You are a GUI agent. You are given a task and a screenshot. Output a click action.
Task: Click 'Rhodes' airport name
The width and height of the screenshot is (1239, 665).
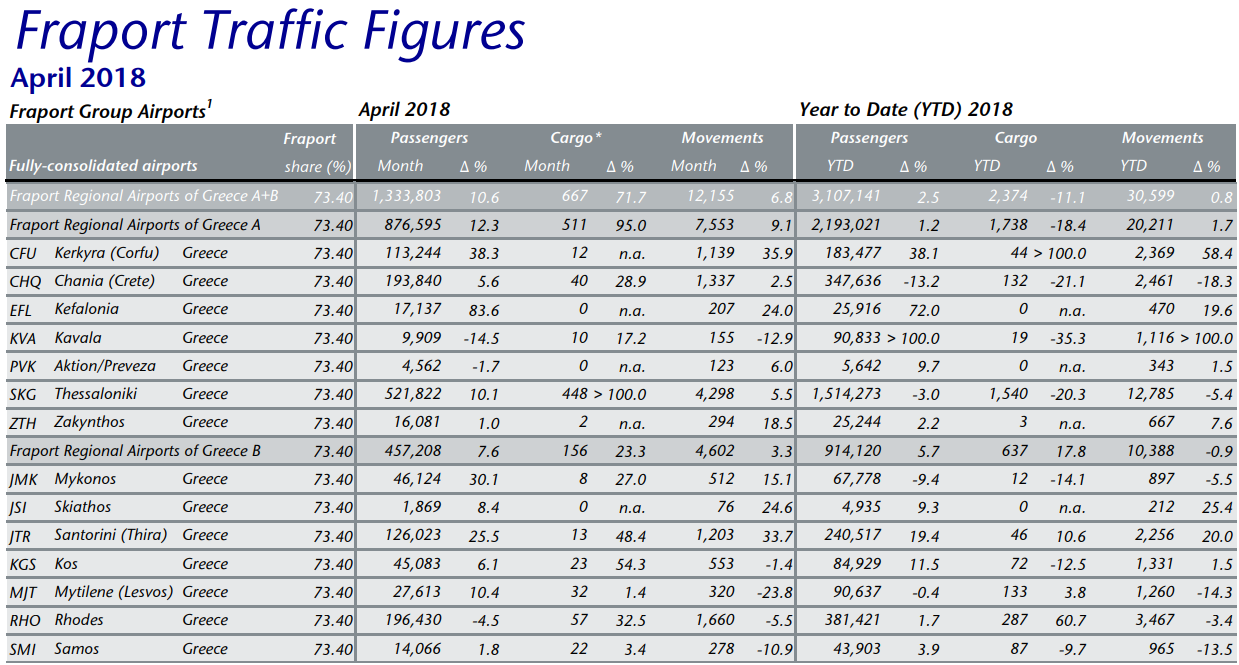click(79, 620)
